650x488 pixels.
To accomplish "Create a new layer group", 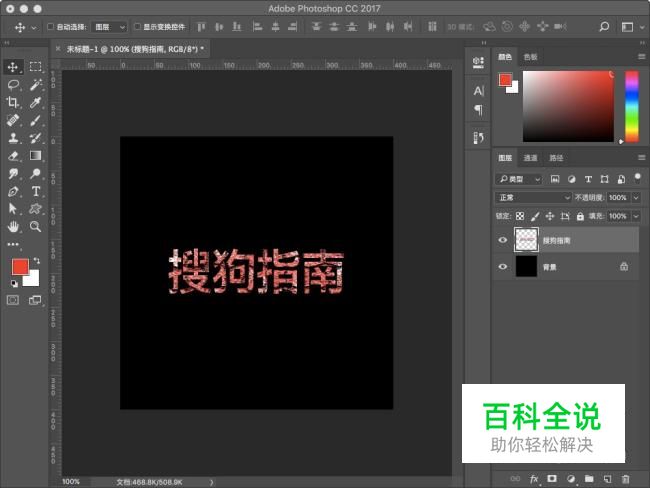I will pyautogui.click(x=589, y=479).
